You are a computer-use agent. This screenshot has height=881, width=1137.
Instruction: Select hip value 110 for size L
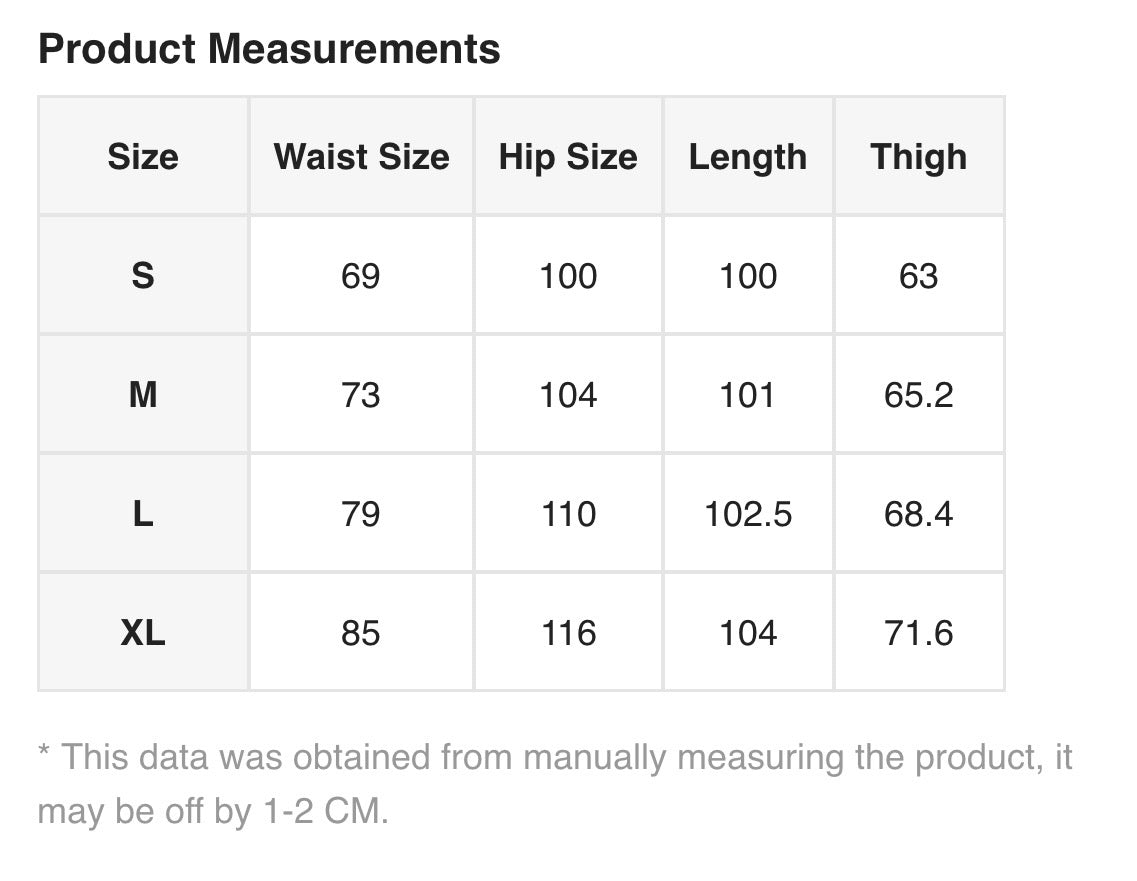click(x=568, y=514)
